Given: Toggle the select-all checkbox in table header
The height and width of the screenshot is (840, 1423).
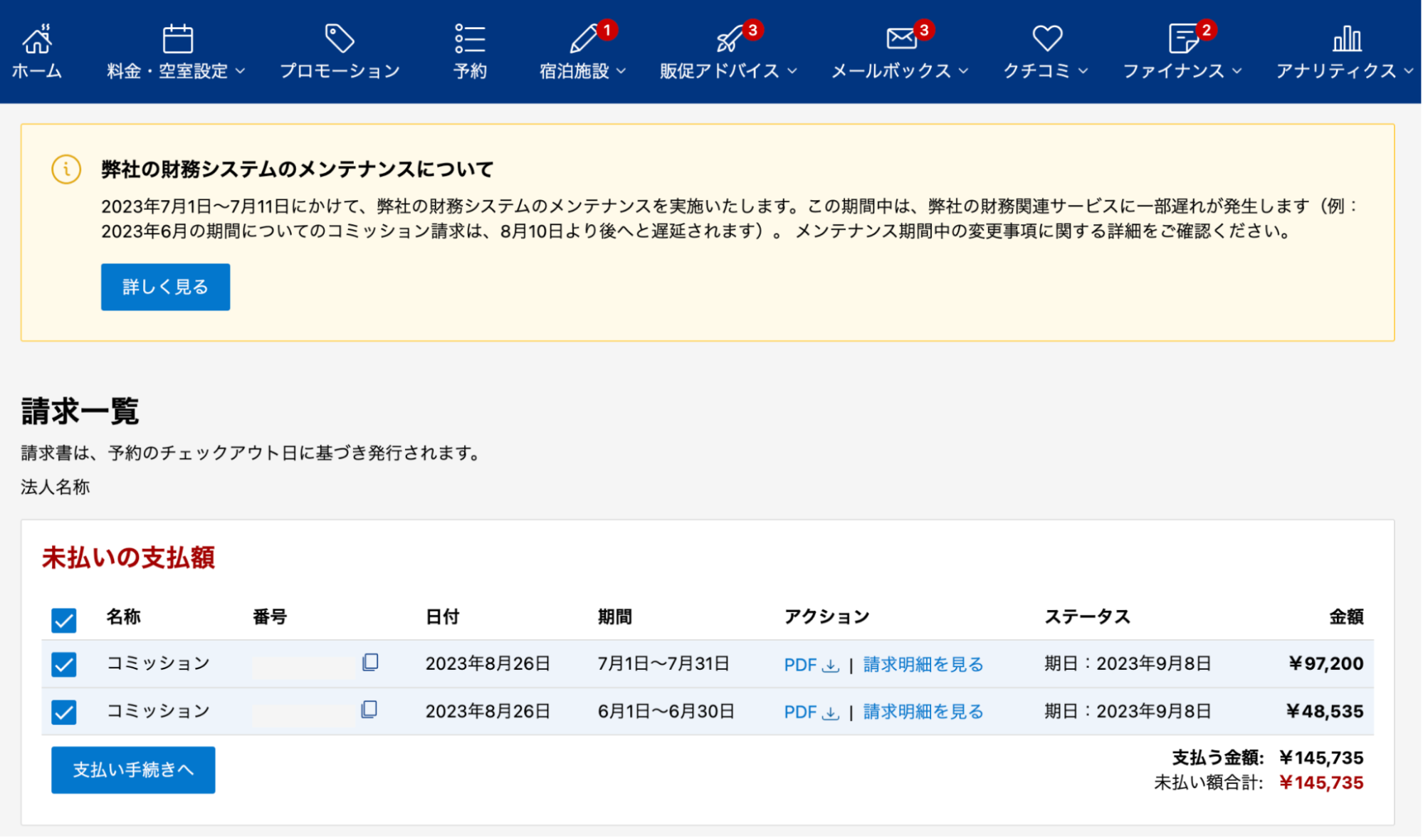Looking at the screenshot, I should (x=64, y=620).
